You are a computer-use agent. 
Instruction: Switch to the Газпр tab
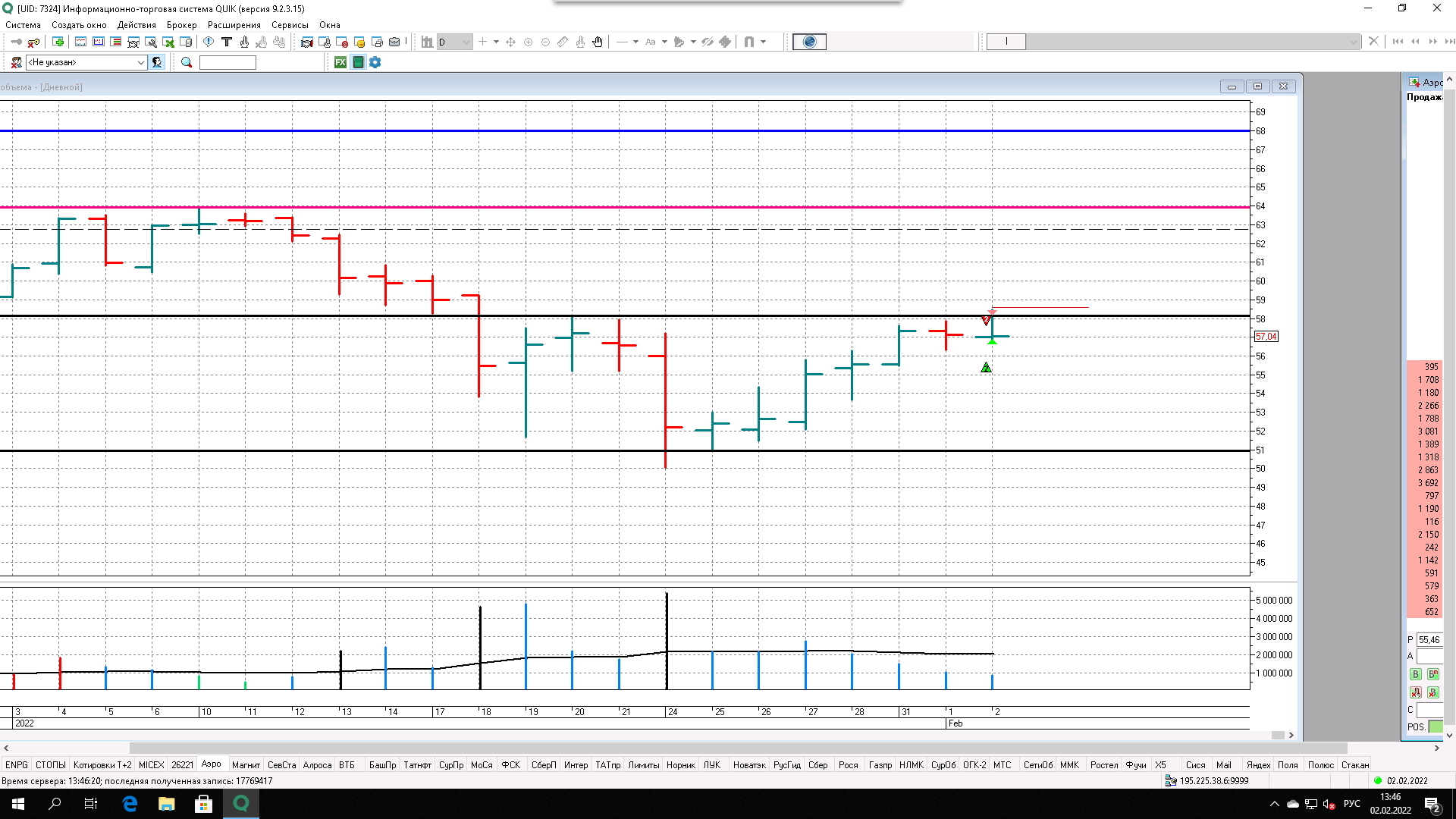pyautogui.click(x=880, y=765)
